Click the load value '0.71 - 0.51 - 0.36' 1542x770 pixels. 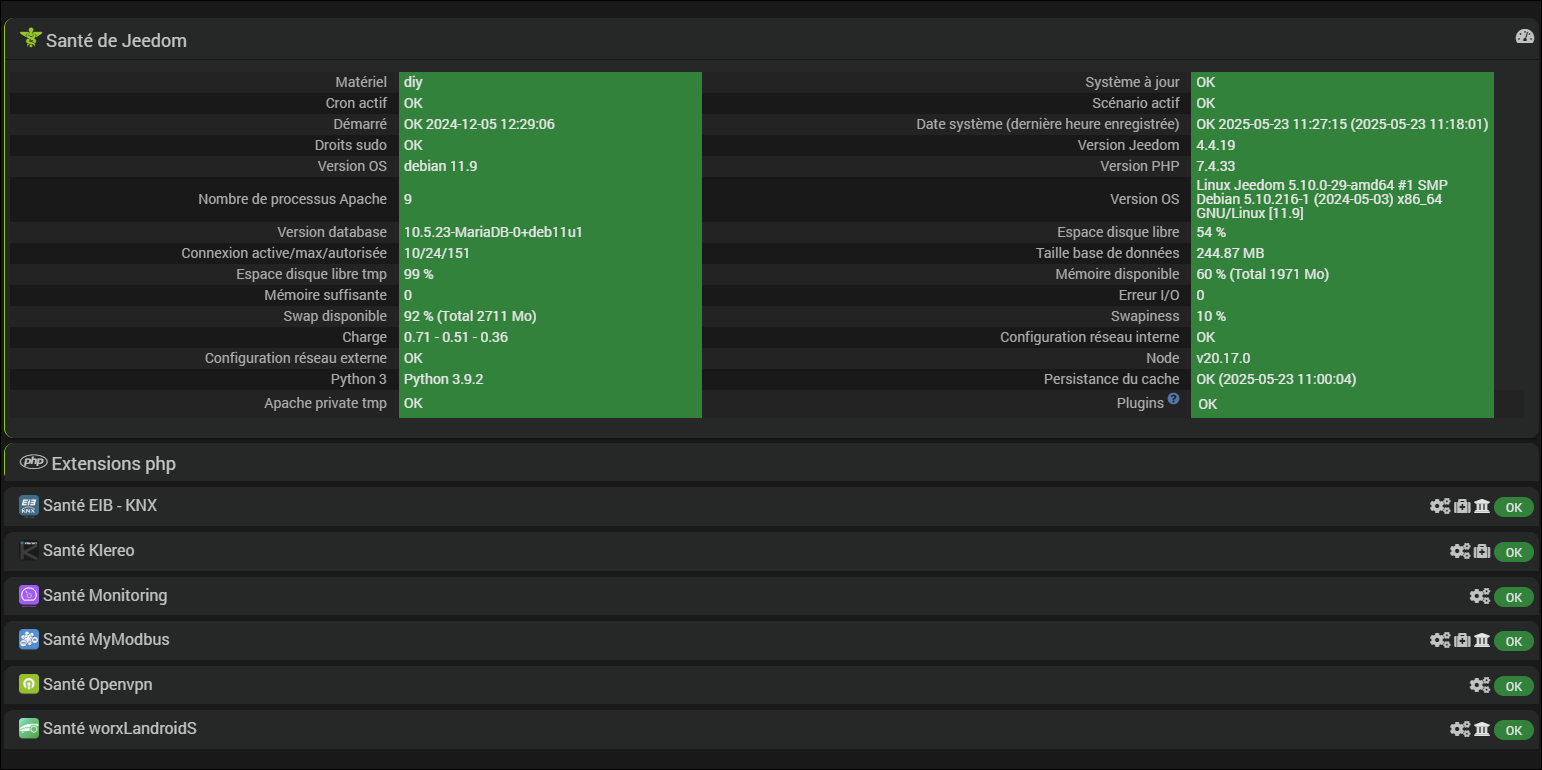click(456, 337)
